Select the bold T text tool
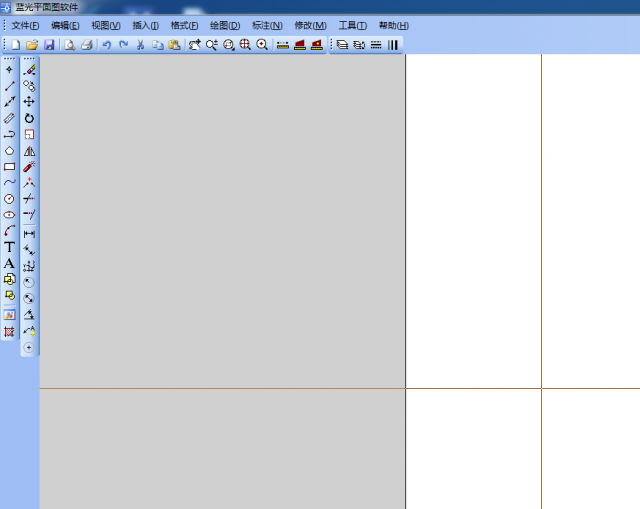Image resolution: width=640 pixels, height=509 pixels. (10, 247)
